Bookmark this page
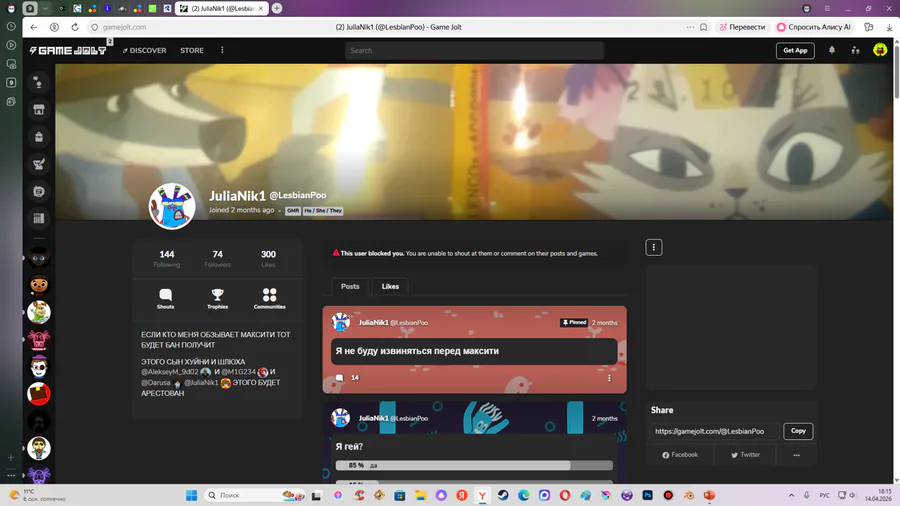Viewport: 900px width, 506px height. coord(703,27)
